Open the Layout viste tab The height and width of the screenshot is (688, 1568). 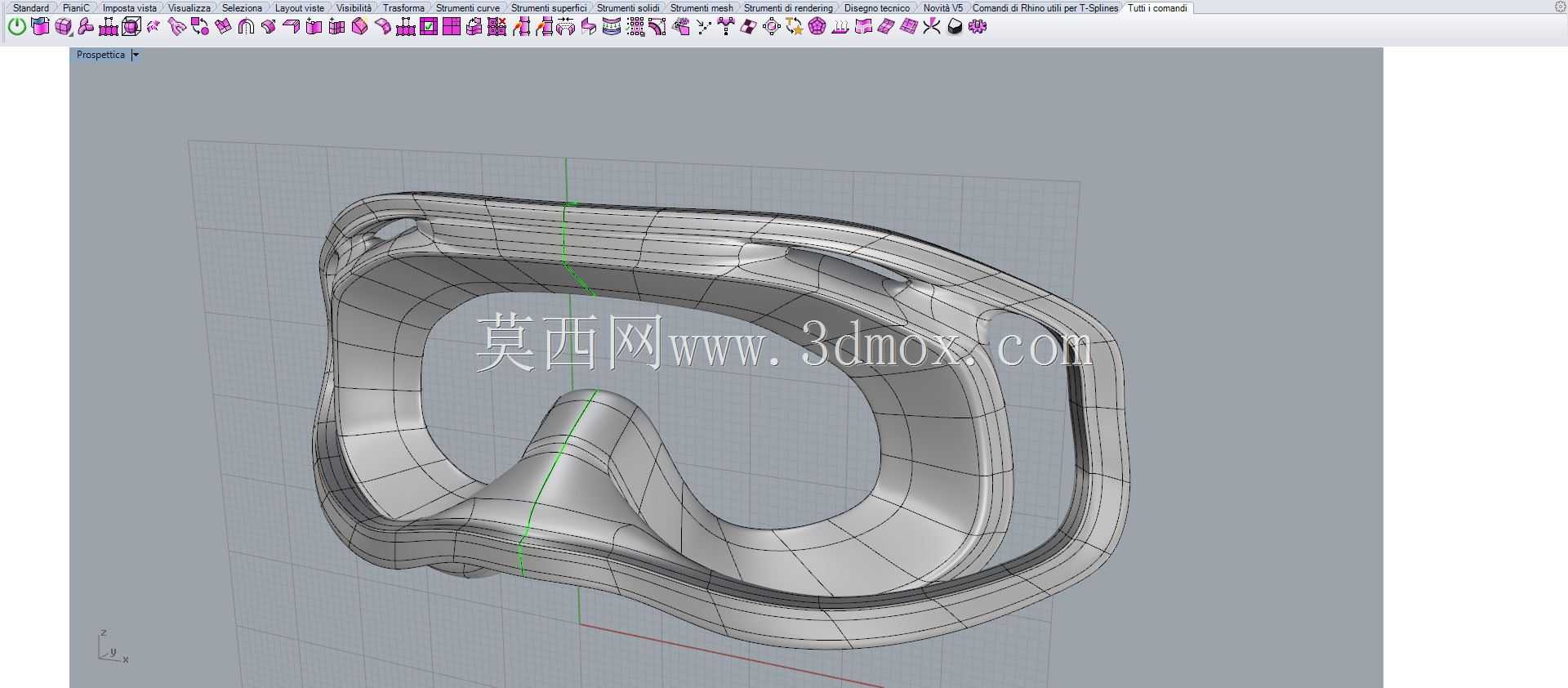299,7
